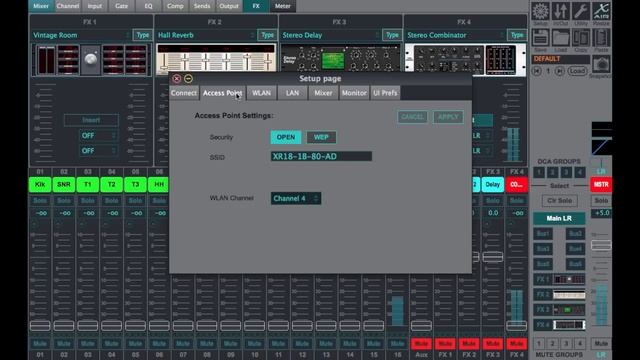Open the Vintage Room effect thumbnail
The image size is (640, 360).
(x=91, y=60)
